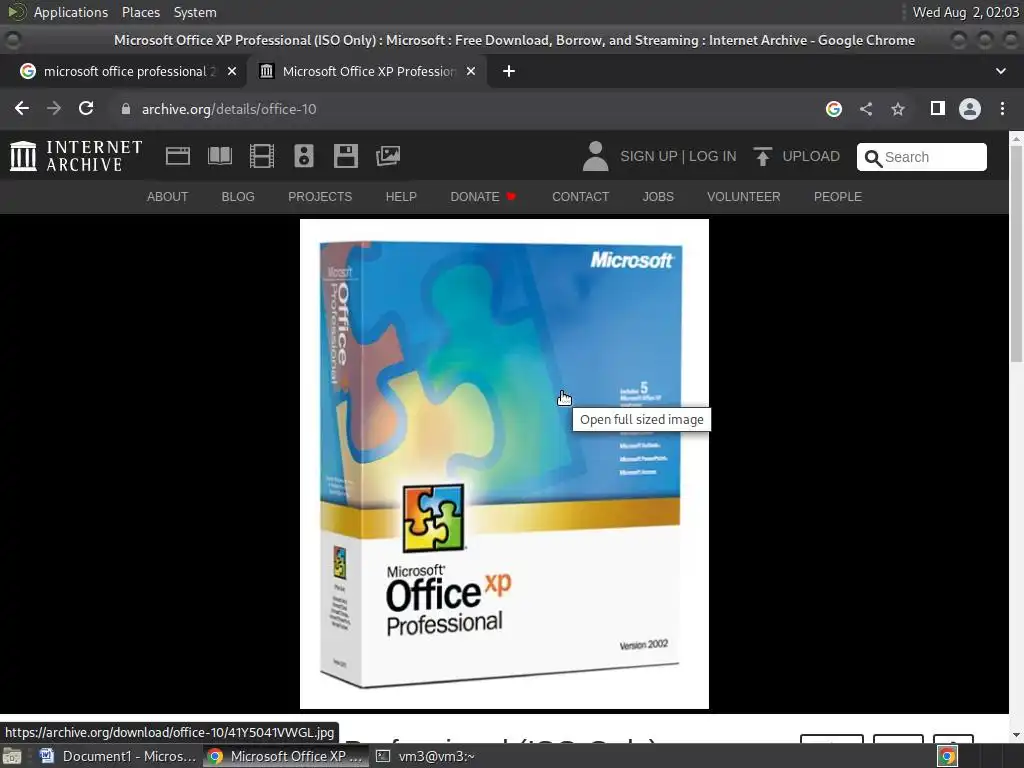Open the Texts book icon
The image size is (1024, 768).
coord(219,156)
